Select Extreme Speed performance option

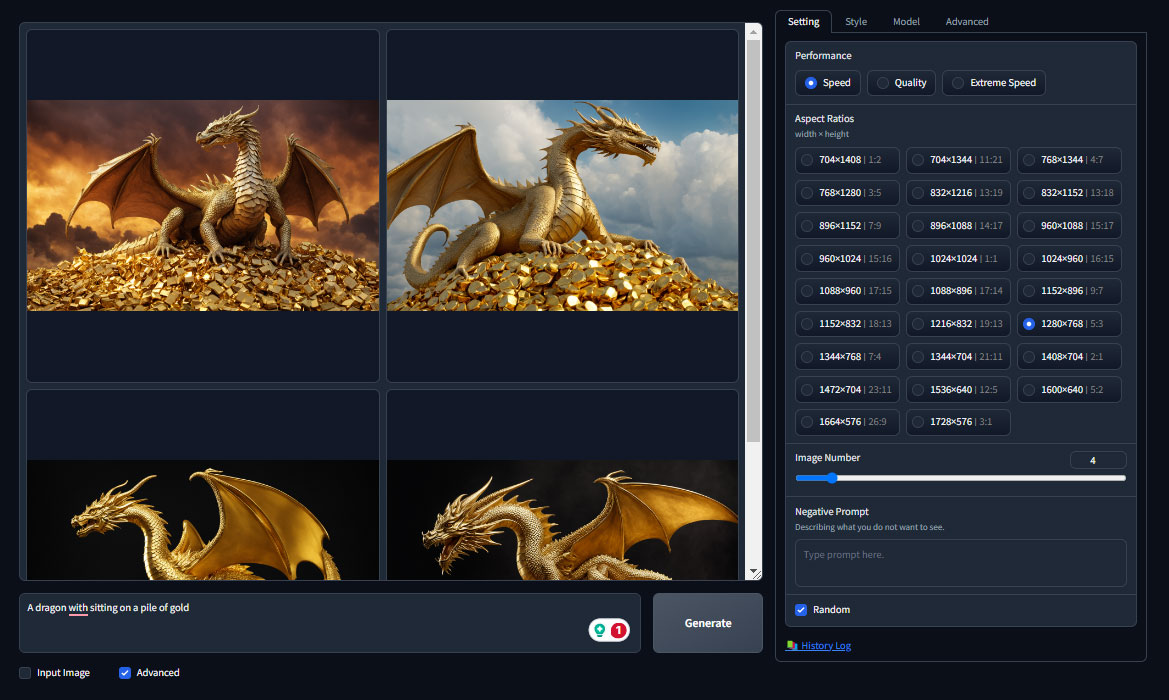click(994, 83)
